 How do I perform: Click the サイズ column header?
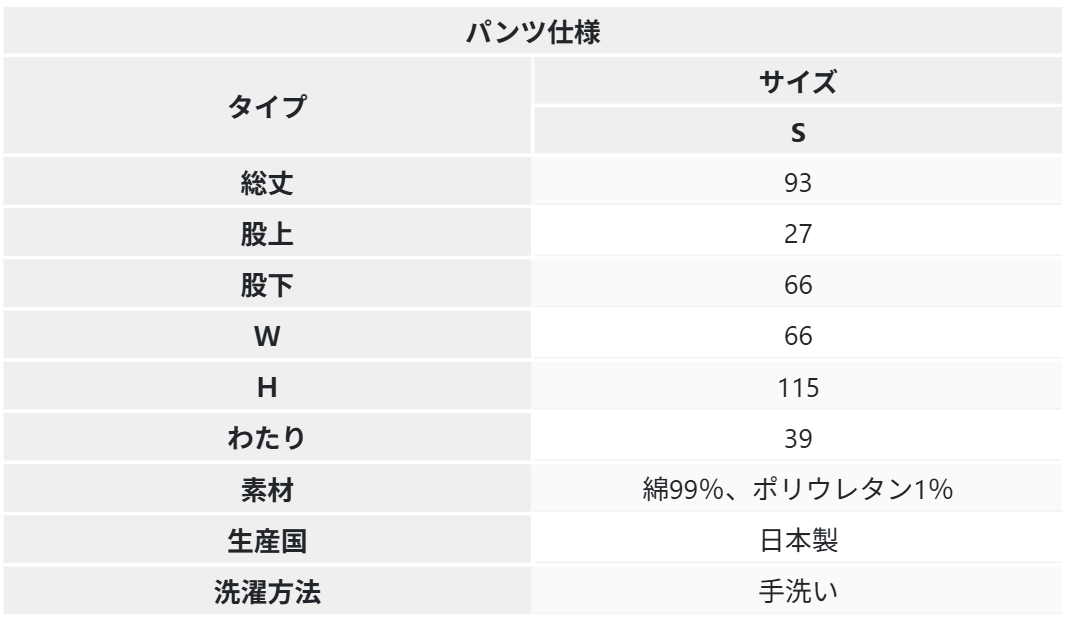coord(797,82)
